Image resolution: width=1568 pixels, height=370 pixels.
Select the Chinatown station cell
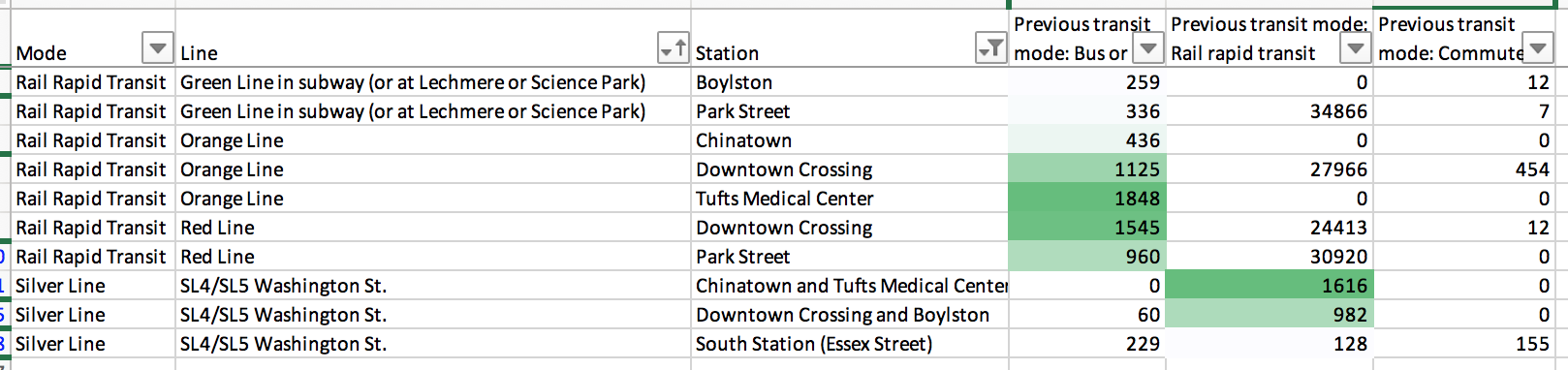(x=850, y=140)
